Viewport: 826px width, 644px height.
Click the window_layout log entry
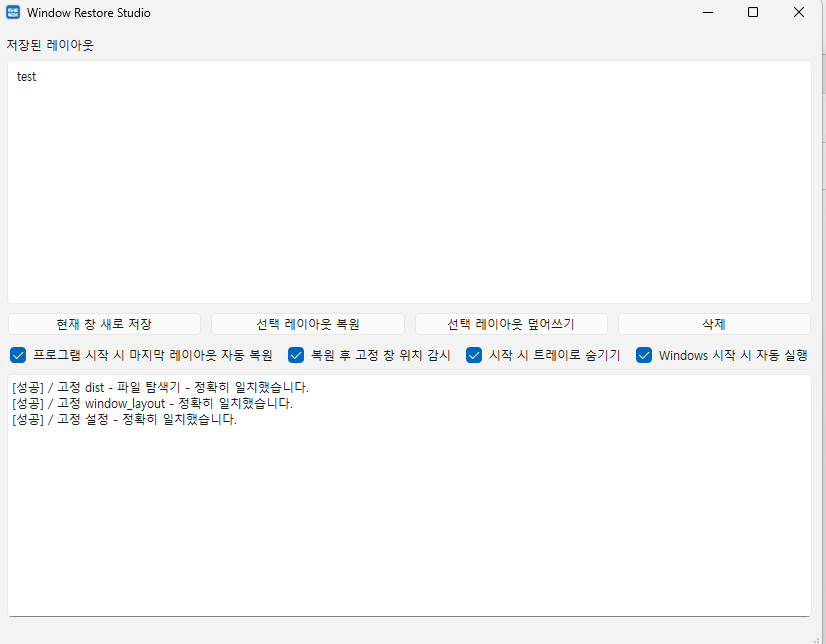(x=152, y=403)
